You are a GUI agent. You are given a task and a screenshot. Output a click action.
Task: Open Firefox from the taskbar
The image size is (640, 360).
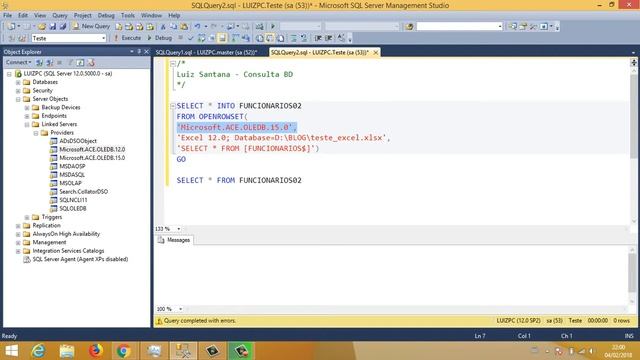pyautogui.click(x=96, y=351)
